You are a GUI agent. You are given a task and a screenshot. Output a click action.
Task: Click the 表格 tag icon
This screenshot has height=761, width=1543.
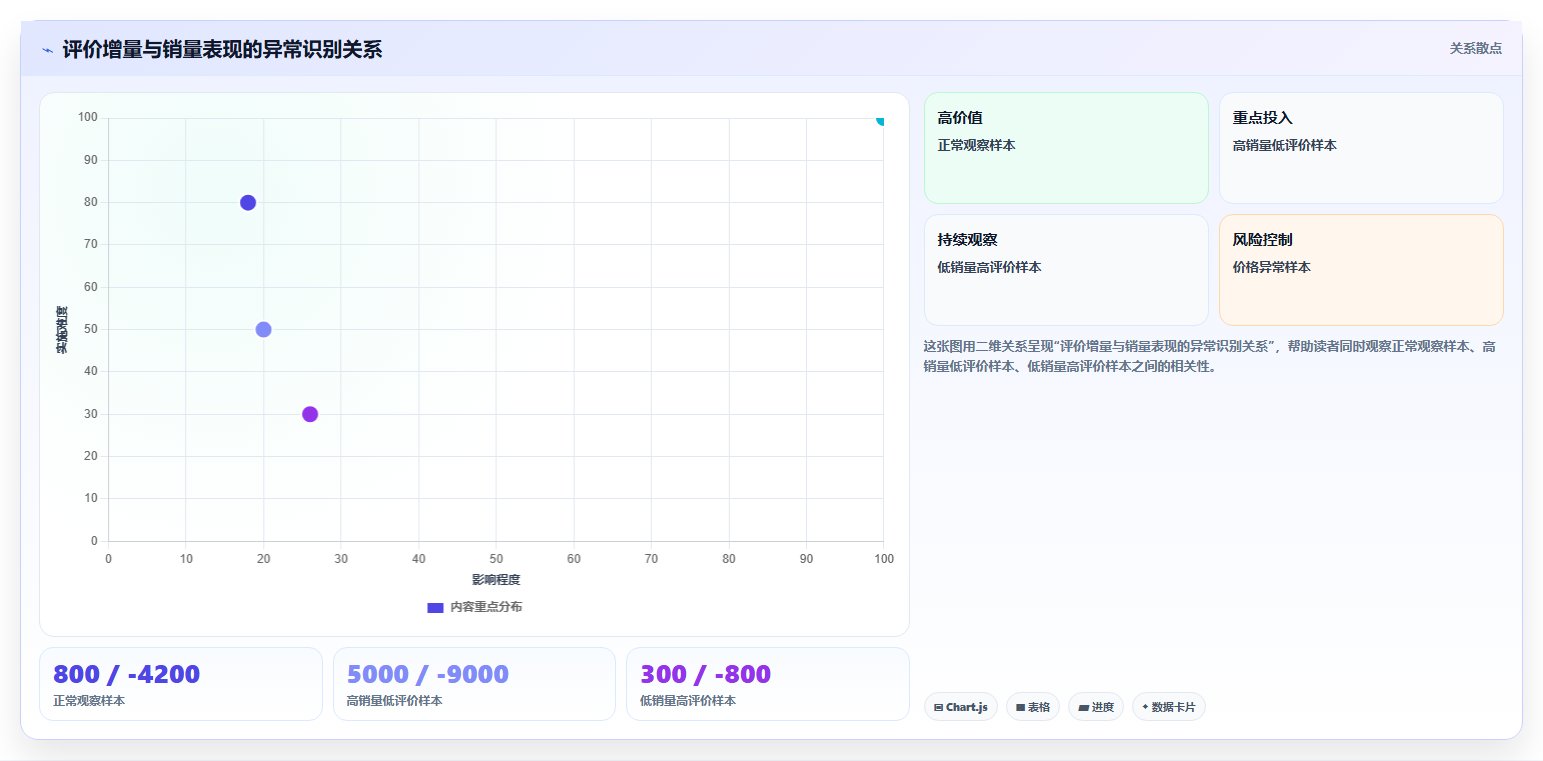tap(1020, 707)
